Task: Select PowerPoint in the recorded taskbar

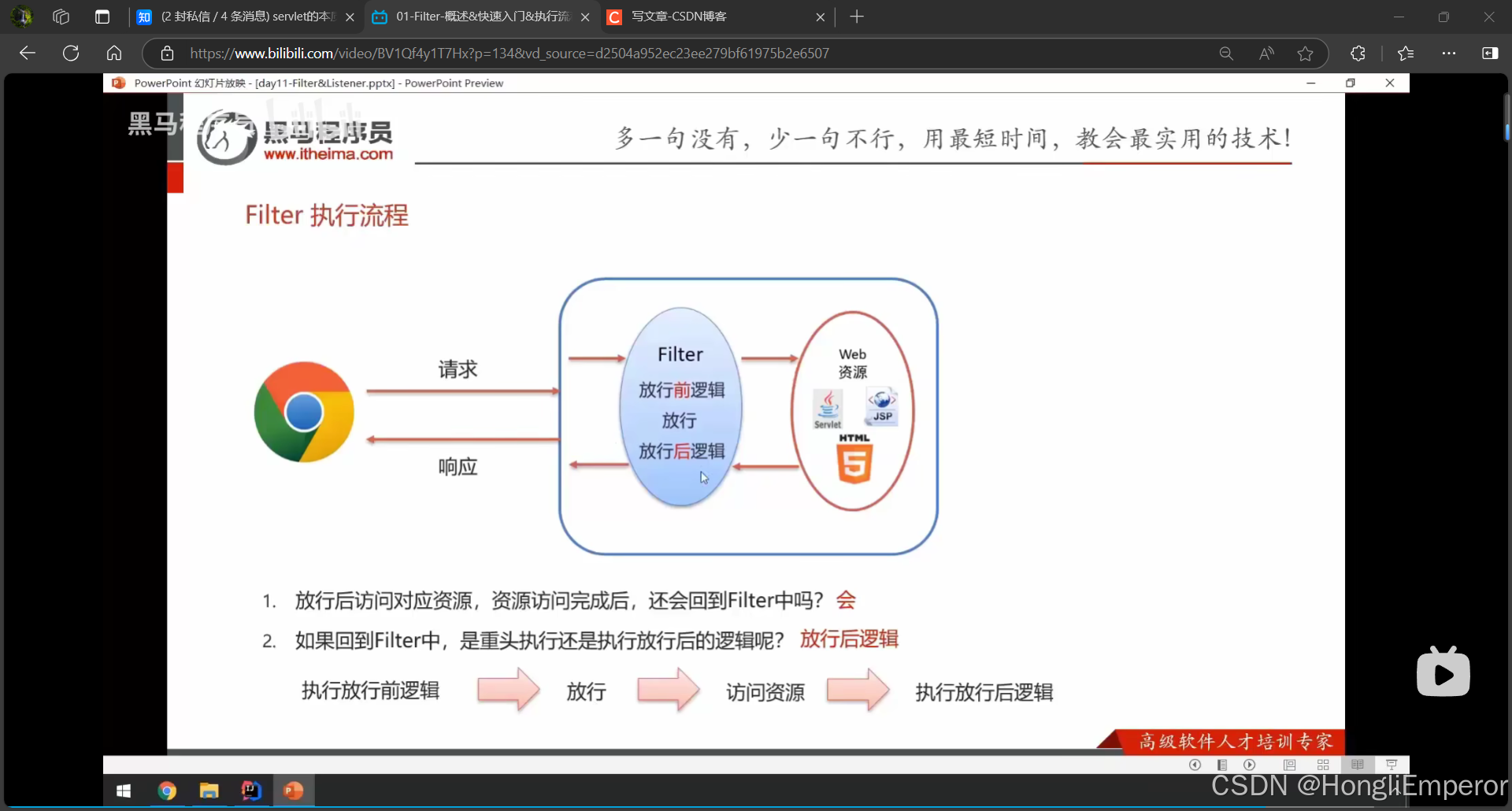Action: pyautogui.click(x=293, y=791)
